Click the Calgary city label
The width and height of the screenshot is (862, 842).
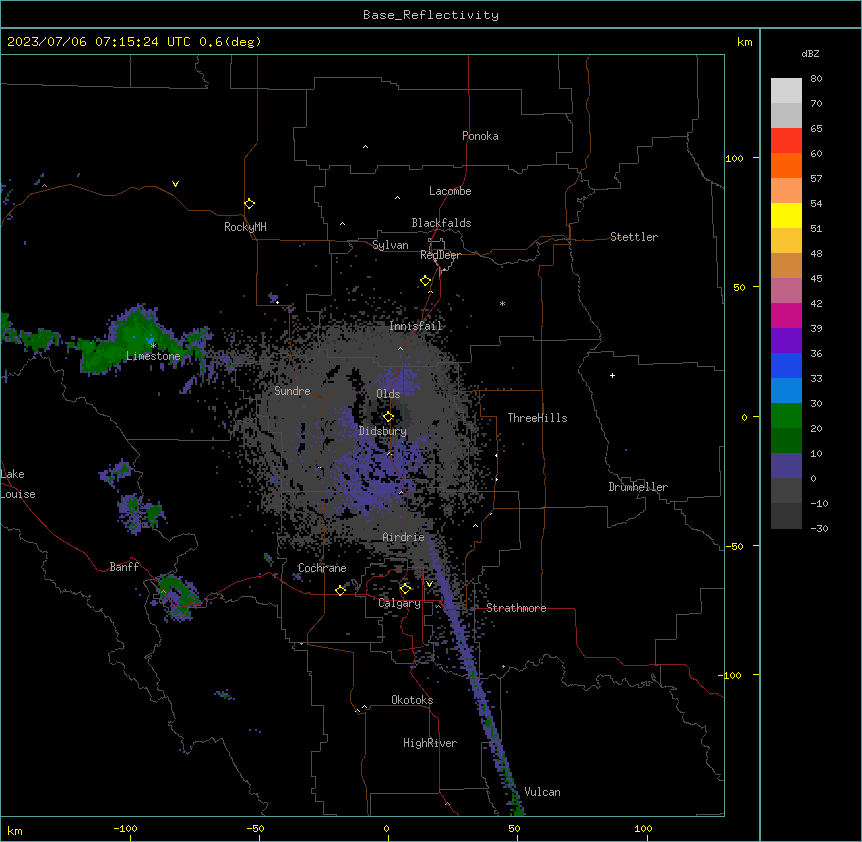coord(400,603)
